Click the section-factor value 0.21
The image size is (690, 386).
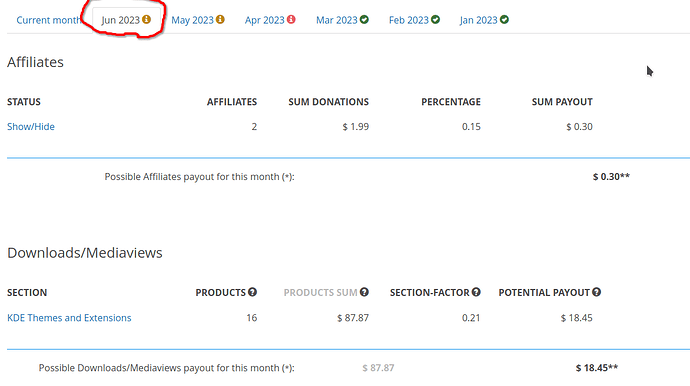point(471,318)
